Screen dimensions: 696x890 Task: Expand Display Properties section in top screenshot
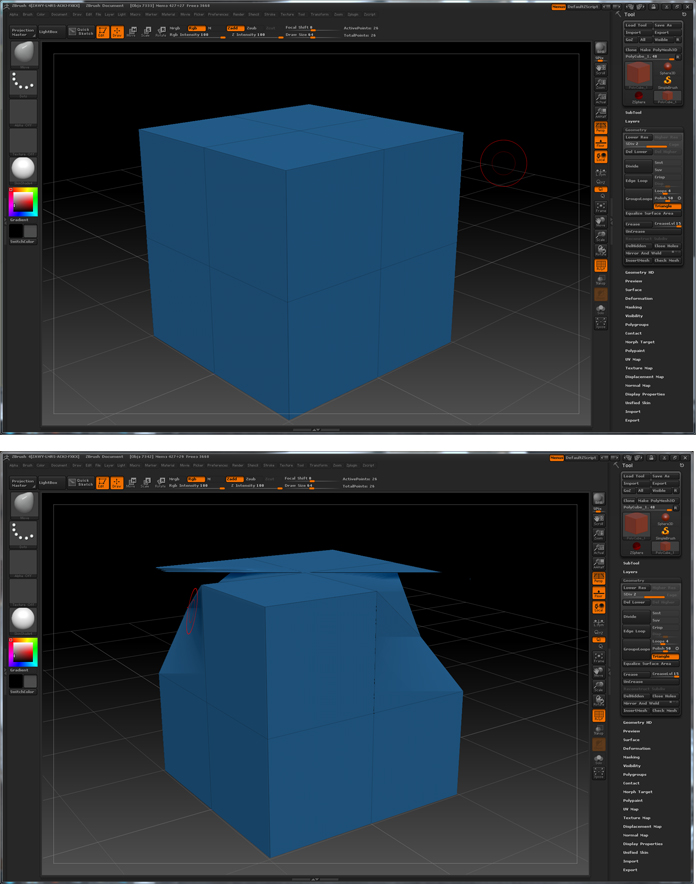pyautogui.click(x=645, y=394)
